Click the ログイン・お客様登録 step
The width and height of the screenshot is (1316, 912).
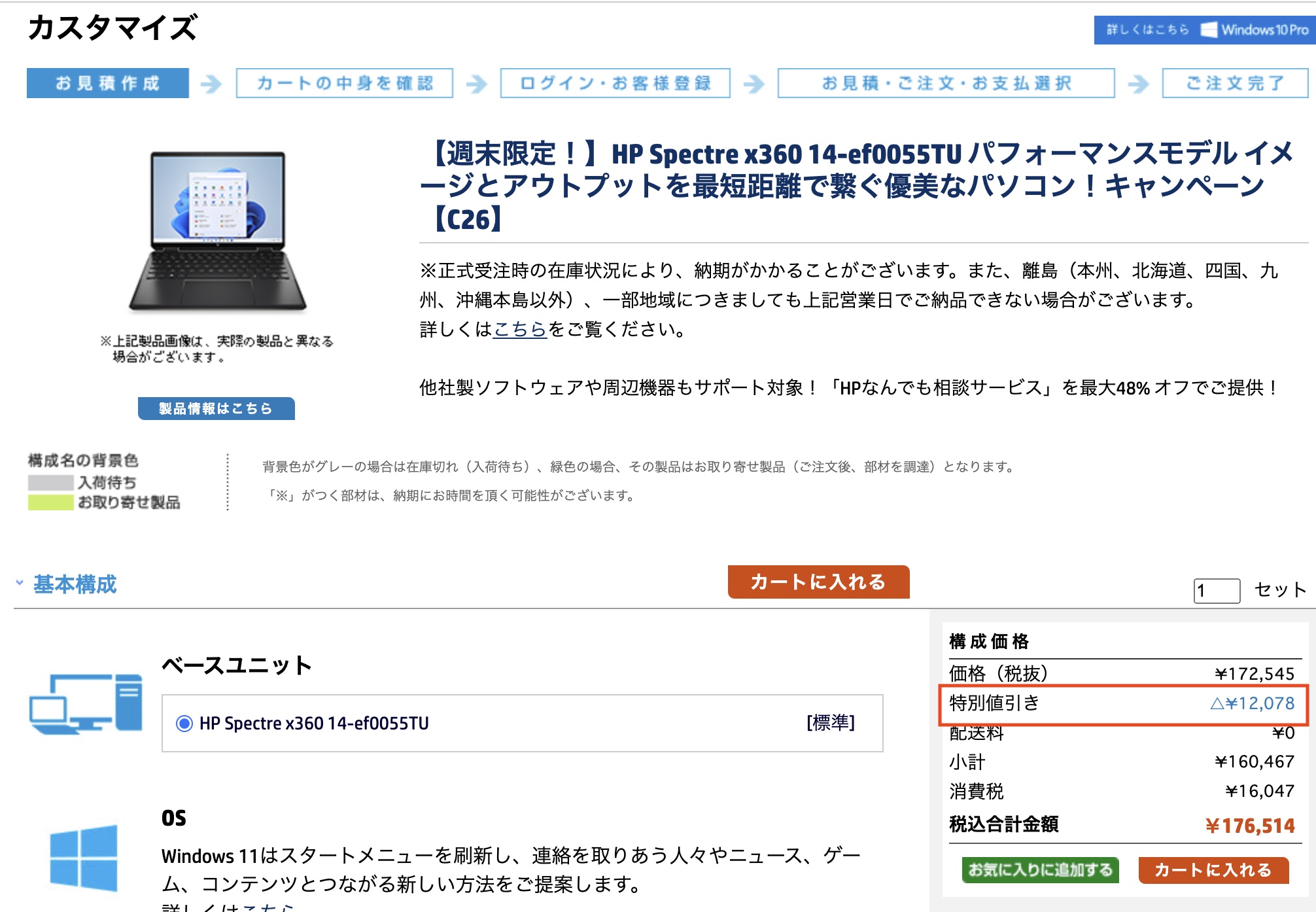point(615,83)
